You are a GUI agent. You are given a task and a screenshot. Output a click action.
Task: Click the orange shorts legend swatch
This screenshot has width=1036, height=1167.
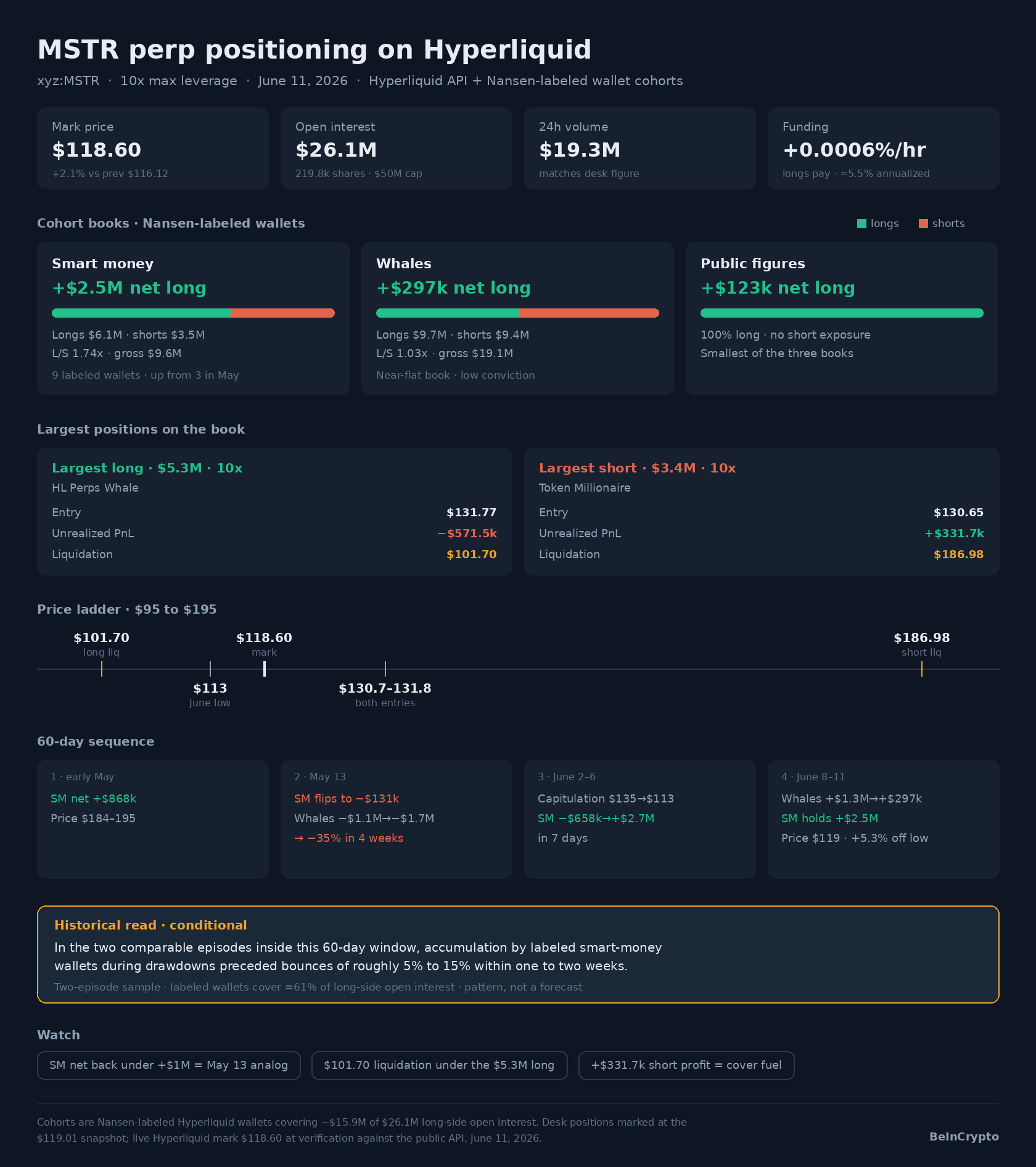(923, 223)
